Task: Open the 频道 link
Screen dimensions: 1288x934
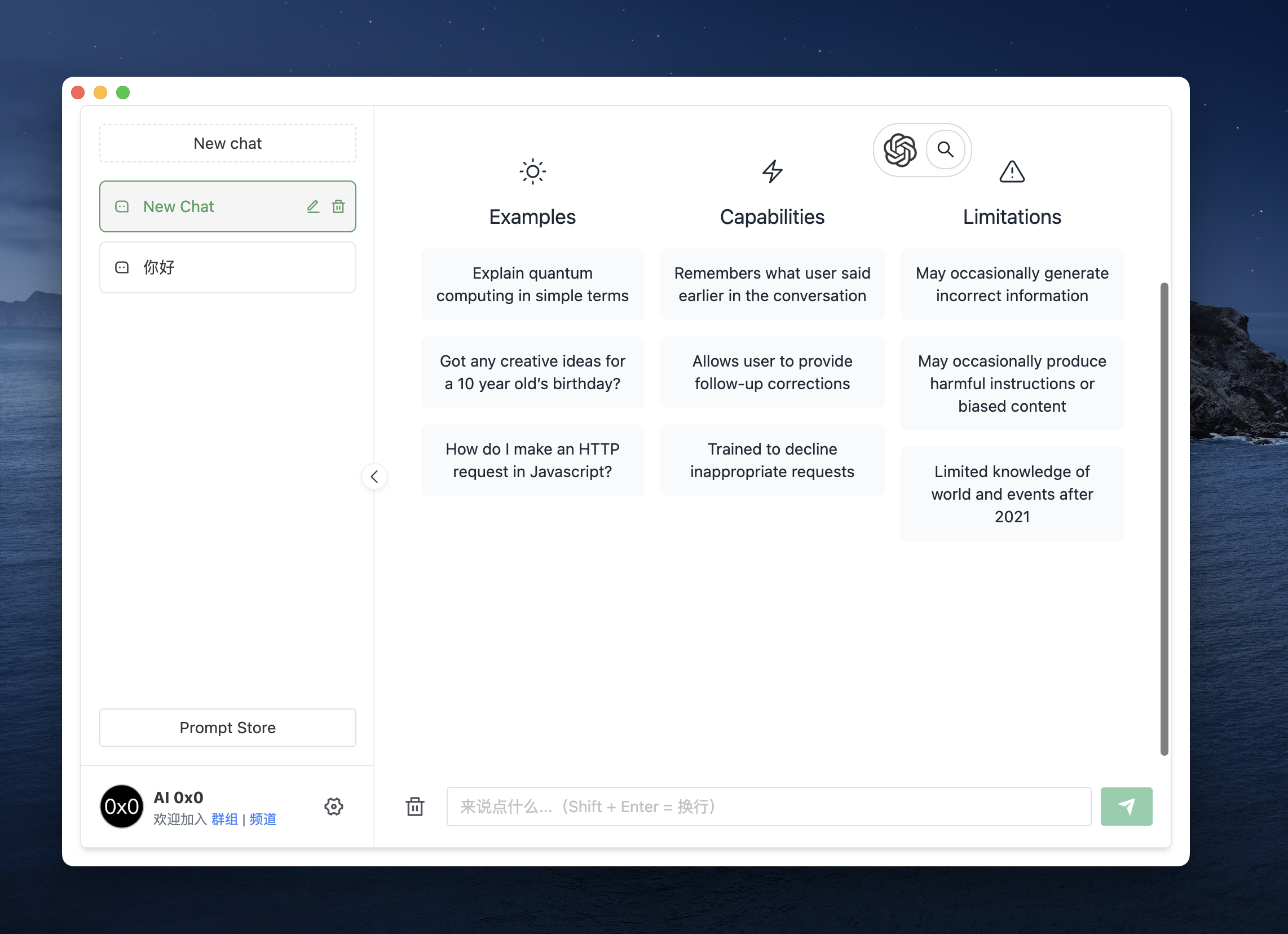Action: click(263, 820)
